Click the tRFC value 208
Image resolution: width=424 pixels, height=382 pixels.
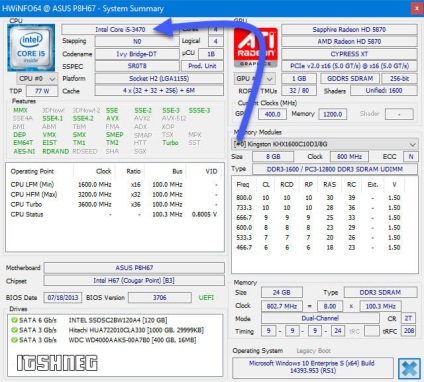409,331
